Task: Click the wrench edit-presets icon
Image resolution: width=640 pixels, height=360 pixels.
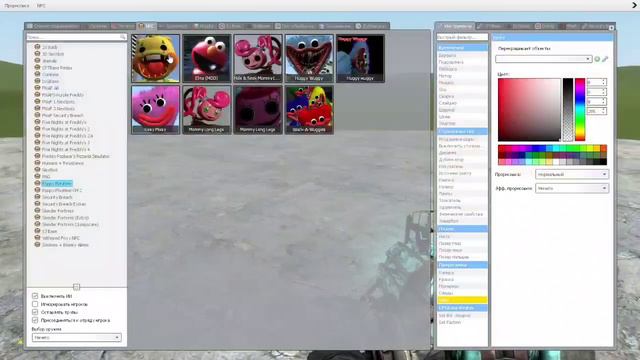Action: tap(605, 59)
